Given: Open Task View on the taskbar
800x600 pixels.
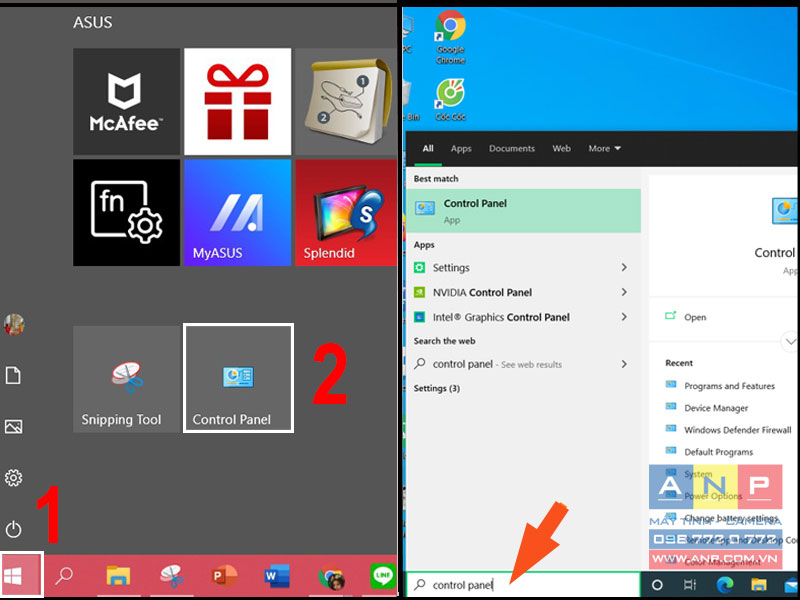Looking at the screenshot, I should pos(690,585).
